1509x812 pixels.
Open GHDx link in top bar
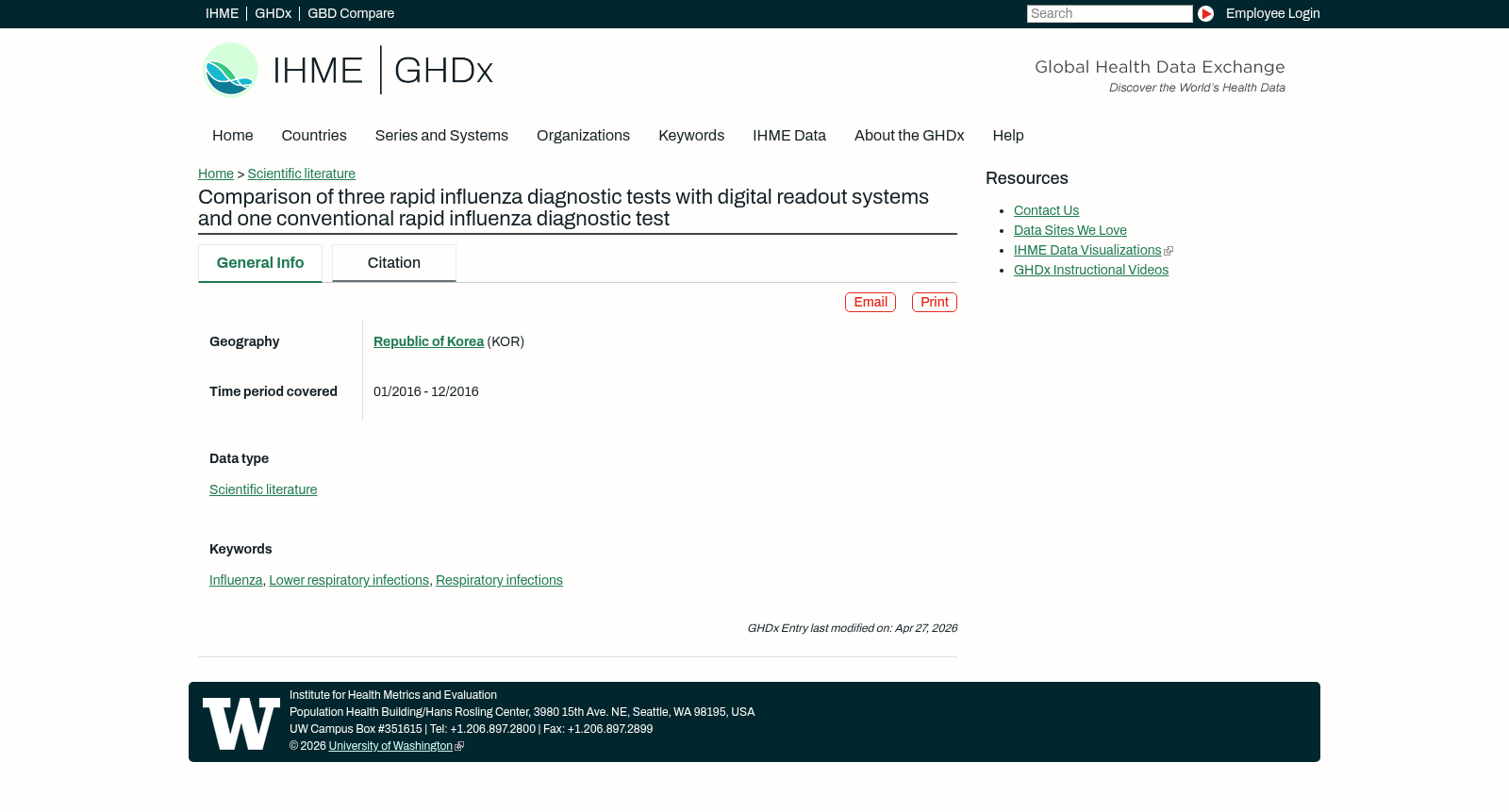273,13
